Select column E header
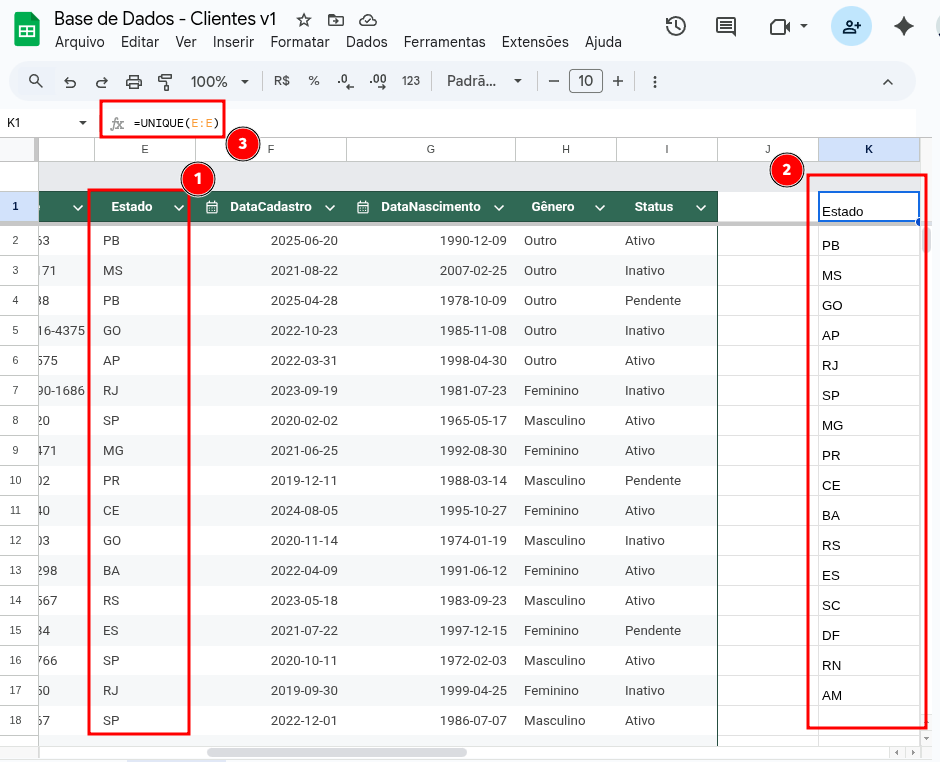940x762 pixels. 144,149
